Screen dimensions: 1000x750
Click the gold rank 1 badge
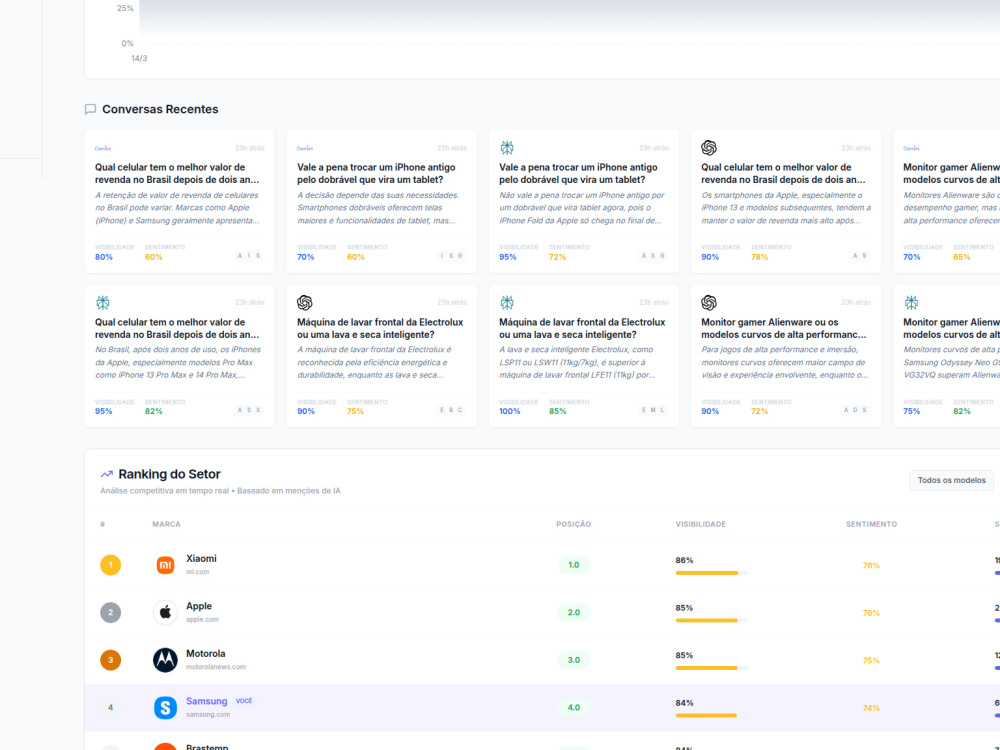click(110, 565)
